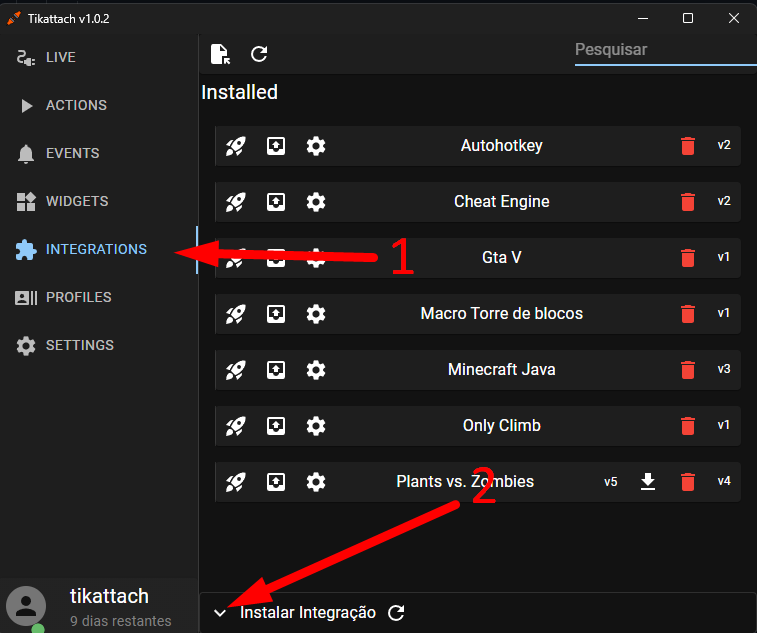Click export icon for Minecraft Java
The height and width of the screenshot is (633, 757).
(276, 370)
